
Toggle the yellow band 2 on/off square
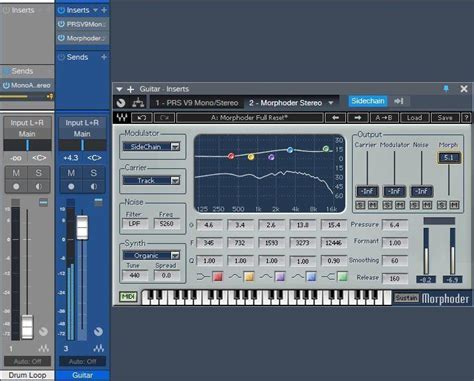pyautogui.click(x=249, y=277)
